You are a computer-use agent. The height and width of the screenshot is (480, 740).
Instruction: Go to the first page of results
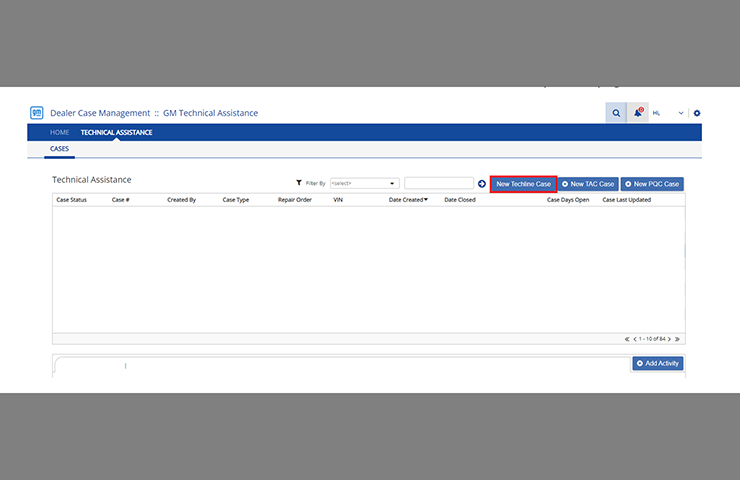(627, 339)
